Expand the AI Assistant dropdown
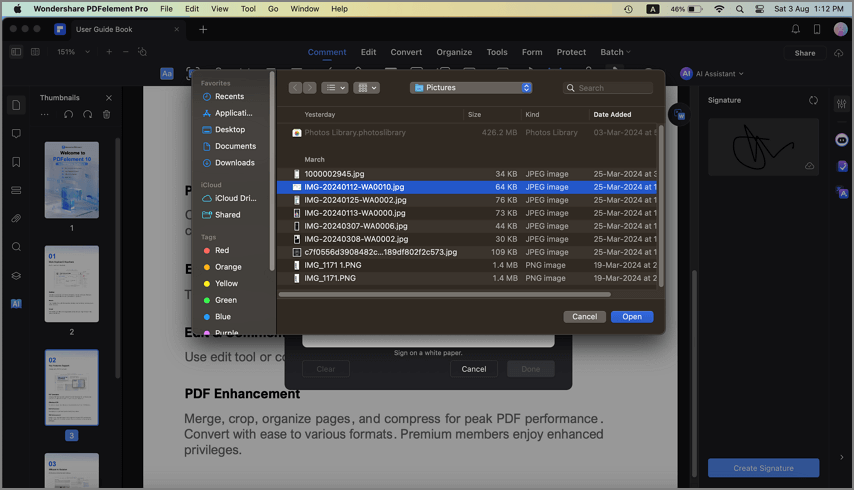 [x=712, y=74]
